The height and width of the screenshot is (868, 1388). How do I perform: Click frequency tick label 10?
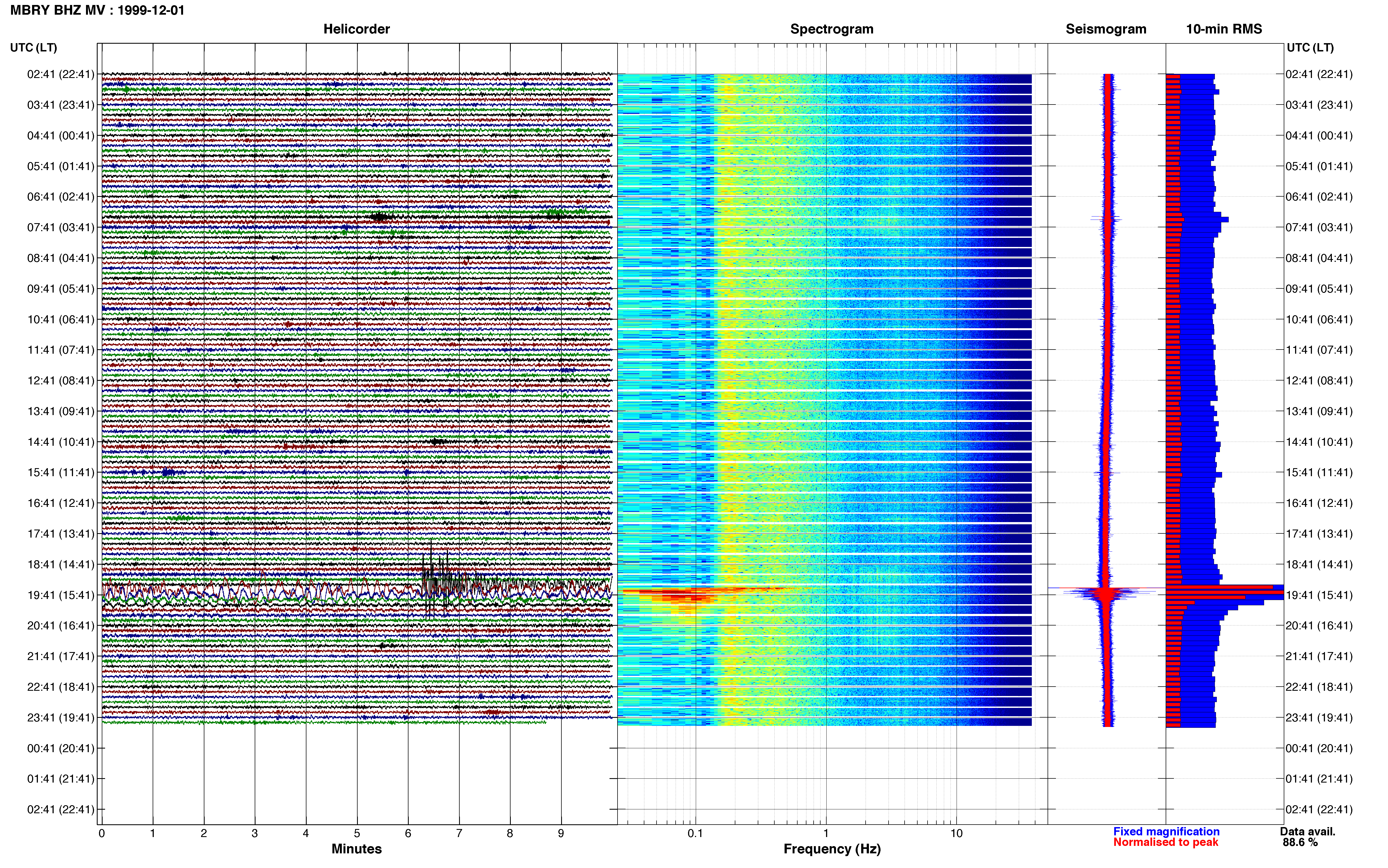[x=956, y=833]
